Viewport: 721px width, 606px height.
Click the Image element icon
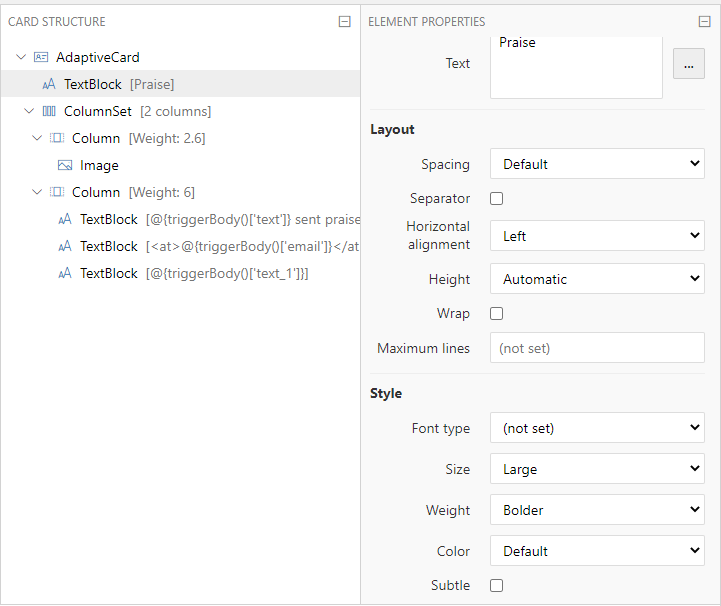(65, 166)
